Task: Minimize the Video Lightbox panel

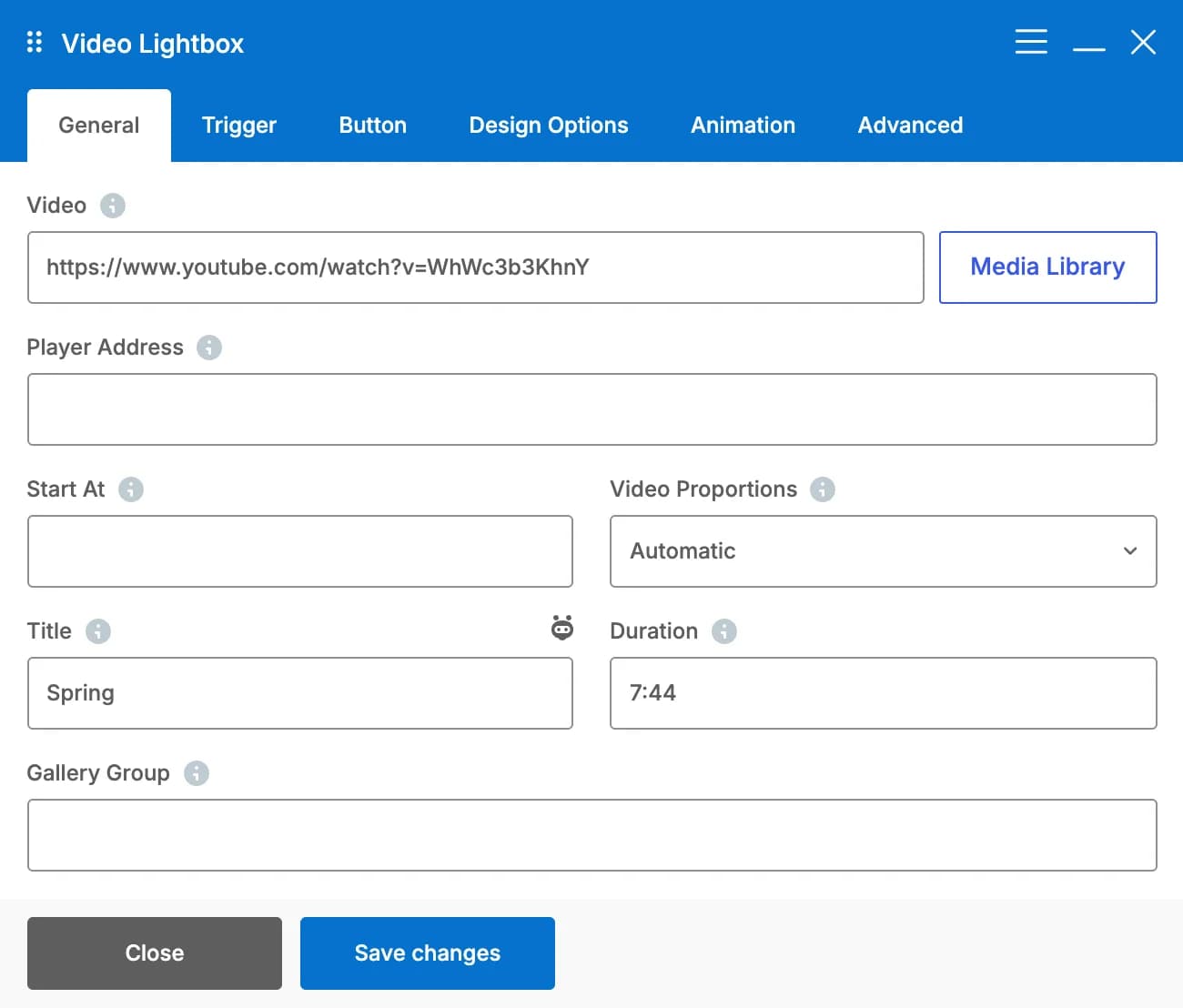Action: coord(1089,48)
